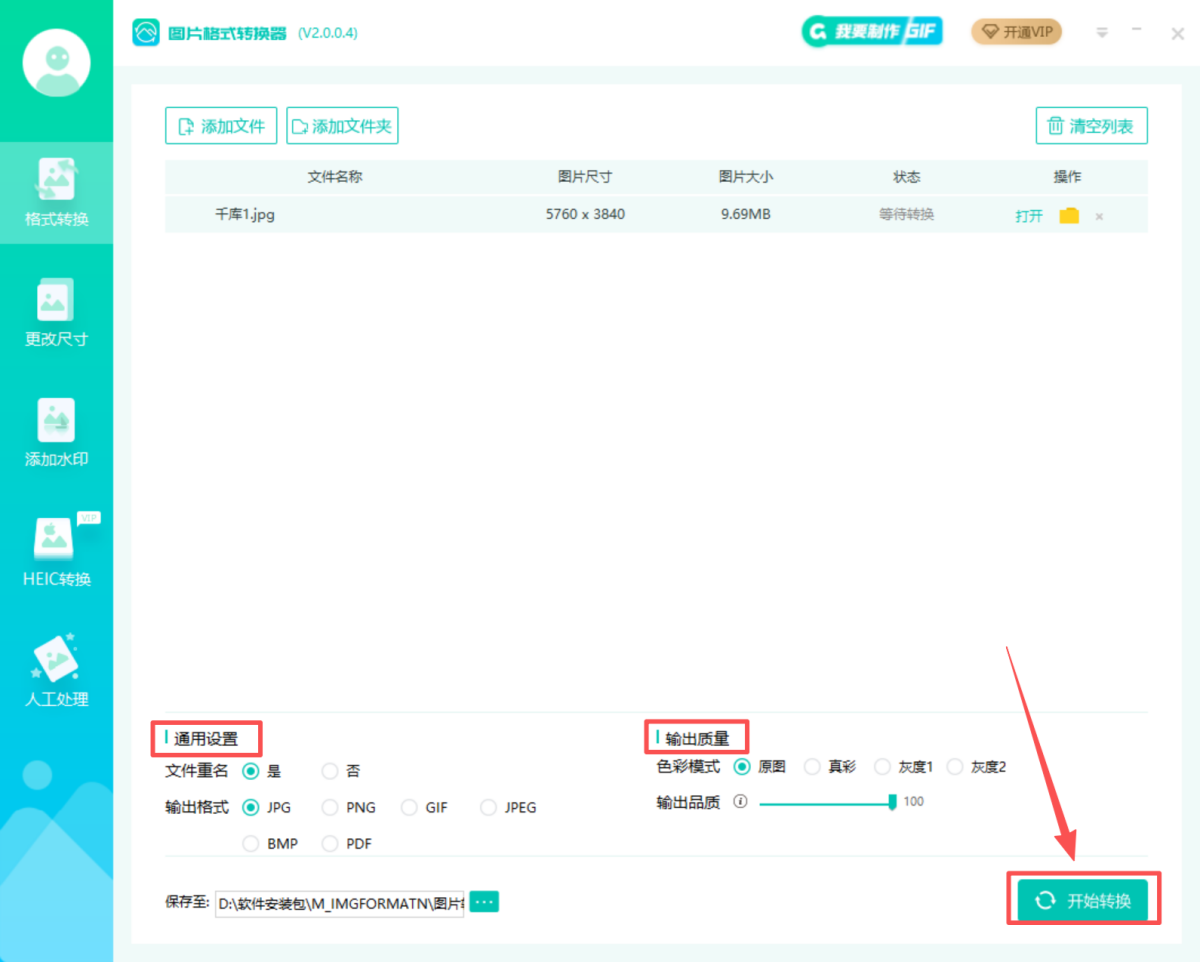1200x962 pixels.
Task: Open the title bar dropdown menu
Action: [x=1102, y=32]
